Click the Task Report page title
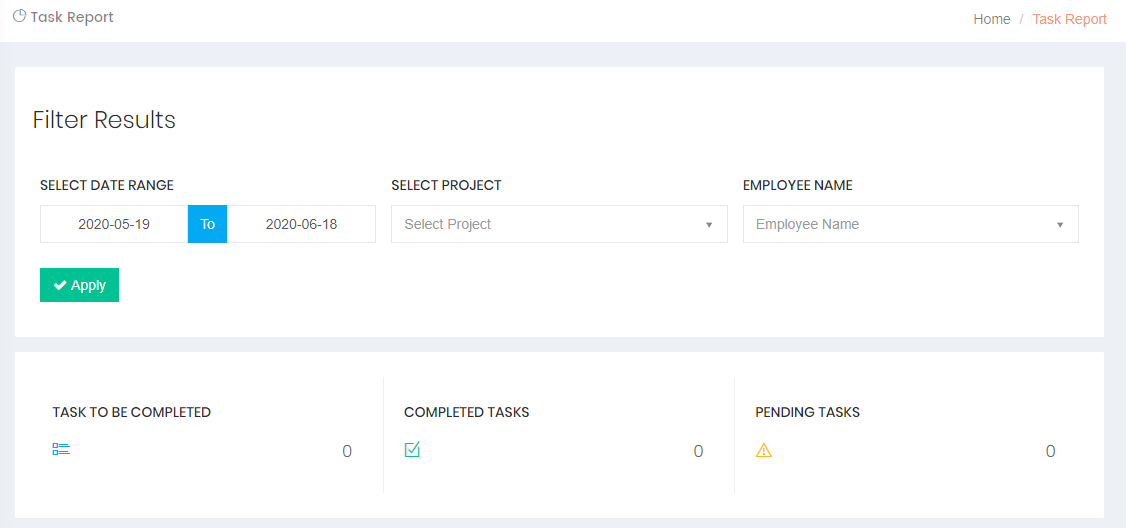This screenshot has width=1126, height=528. [72, 17]
